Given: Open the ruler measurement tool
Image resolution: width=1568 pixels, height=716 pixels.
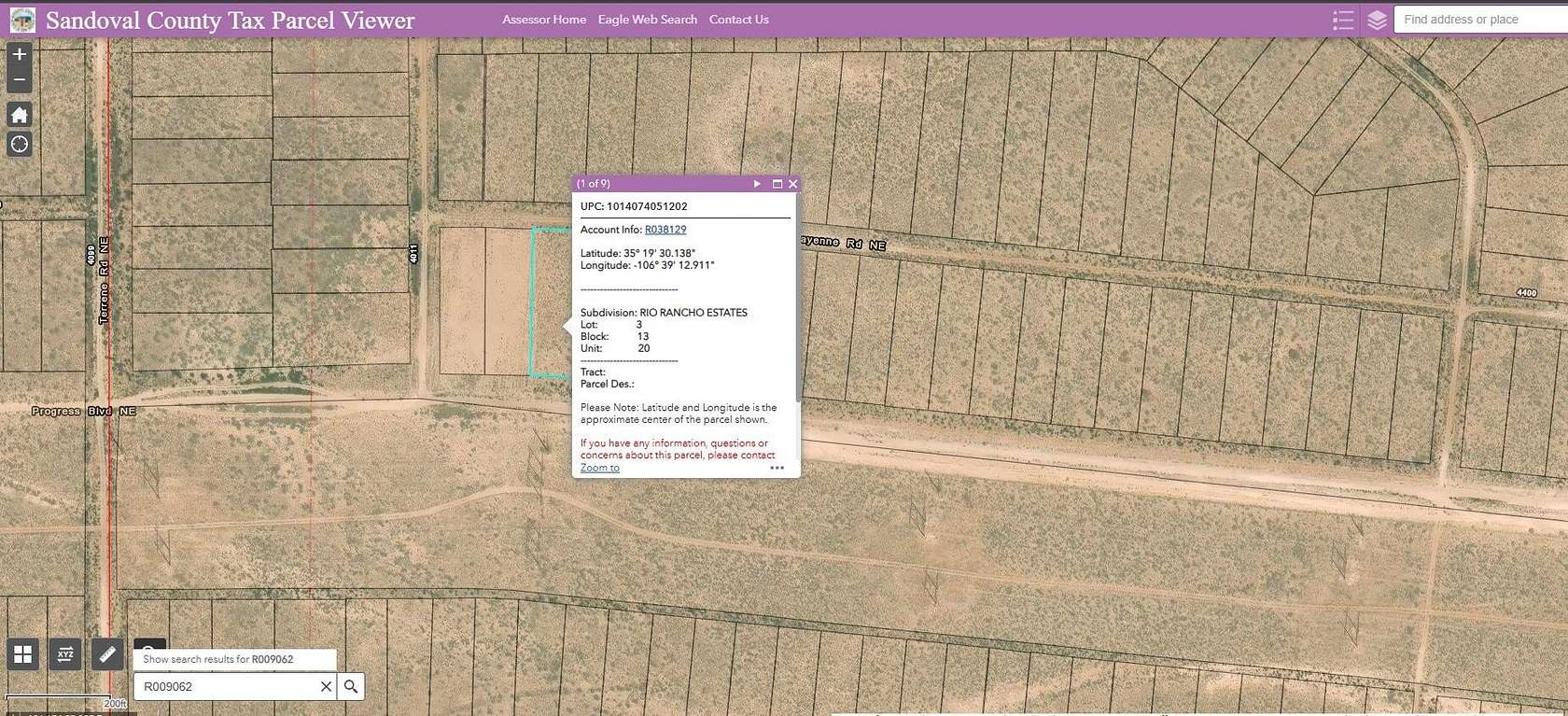Looking at the screenshot, I should pos(107,654).
